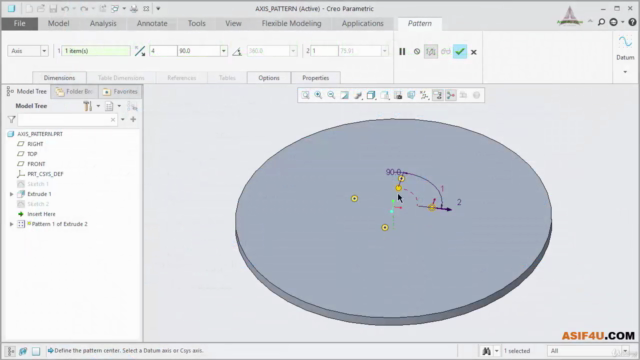The height and width of the screenshot is (360, 640).
Task: Open the 90.0 angle dropdown arrow
Action: pyautogui.click(x=224, y=51)
